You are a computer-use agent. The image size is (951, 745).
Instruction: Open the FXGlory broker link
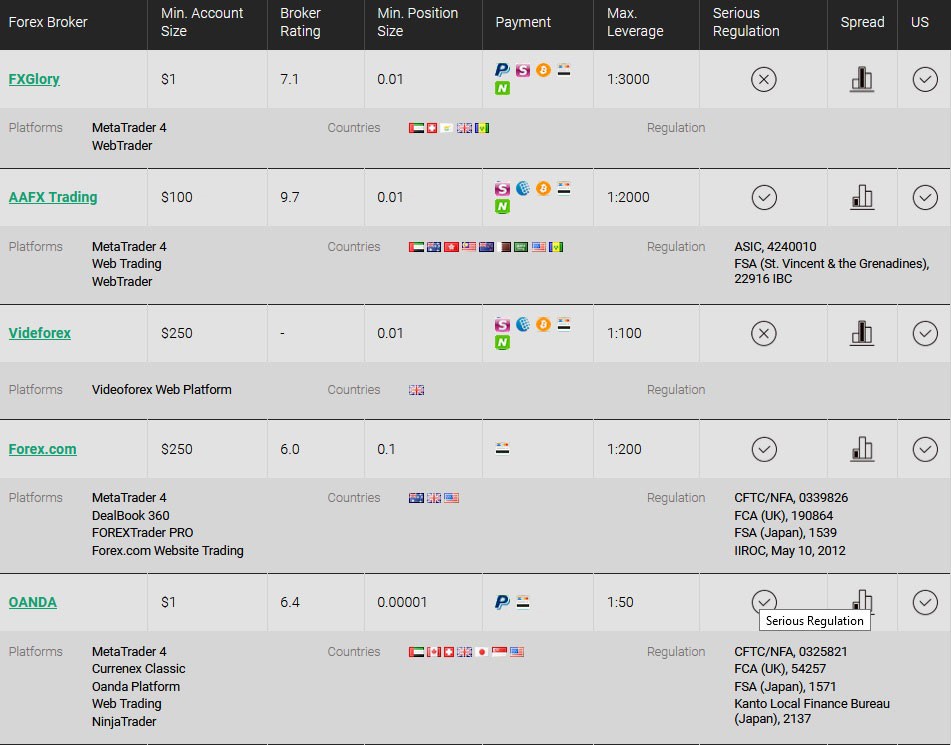tap(34, 79)
